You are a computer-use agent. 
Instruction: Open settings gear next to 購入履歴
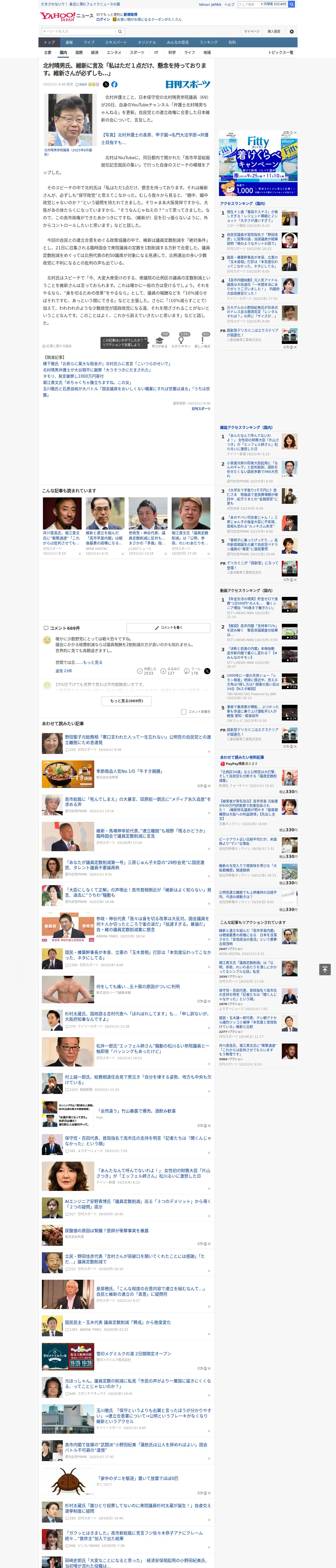[x=292, y=32]
